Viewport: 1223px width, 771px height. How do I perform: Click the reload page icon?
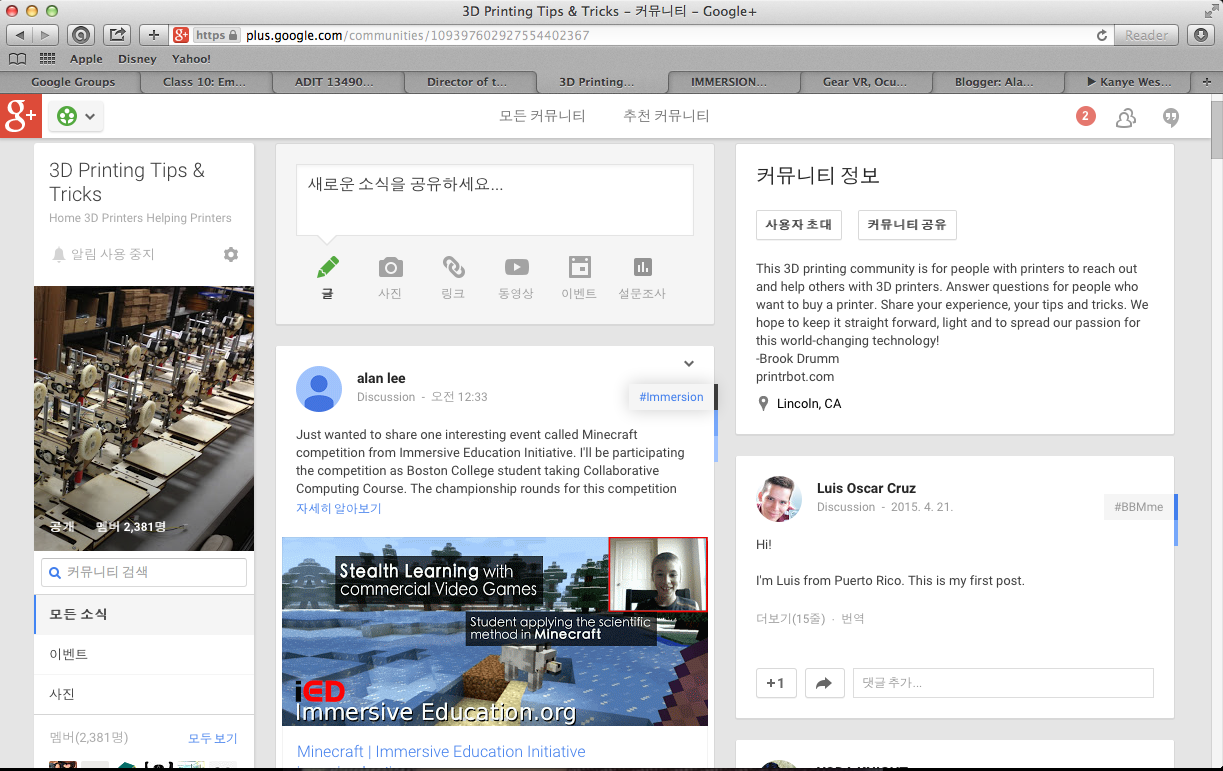(x=1102, y=35)
